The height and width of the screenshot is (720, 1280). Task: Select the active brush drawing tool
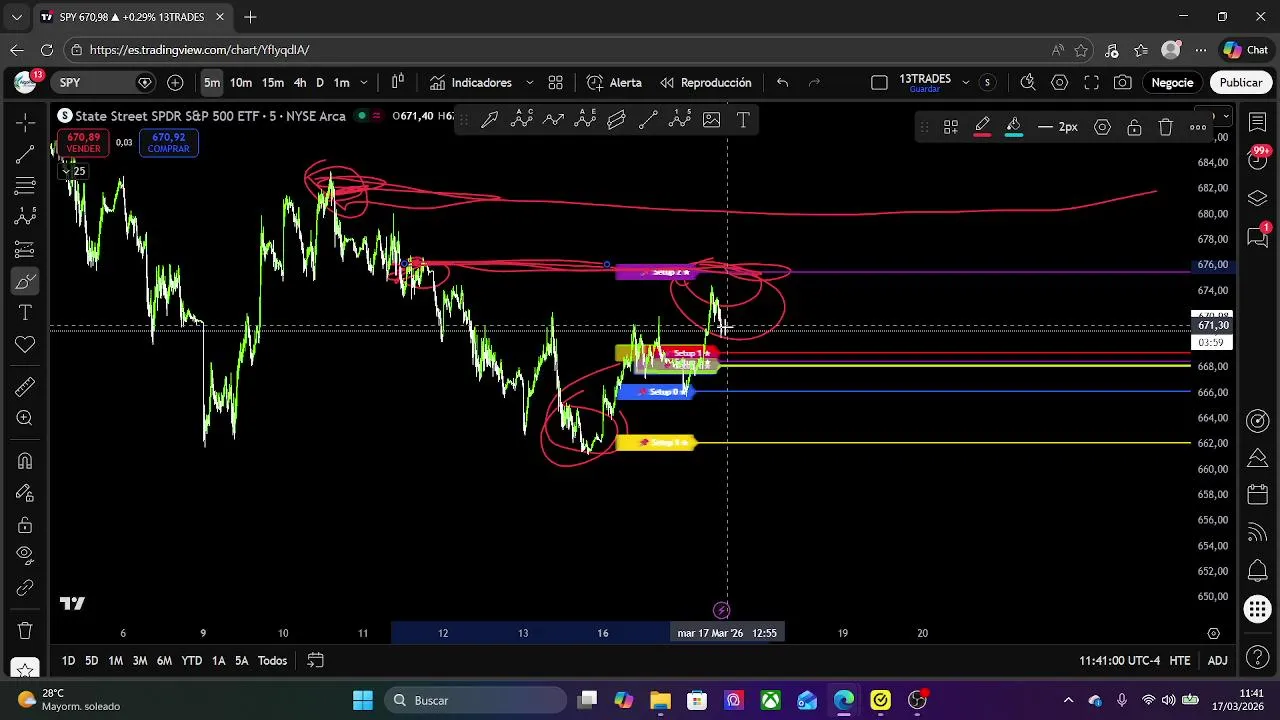pos(25,281)
